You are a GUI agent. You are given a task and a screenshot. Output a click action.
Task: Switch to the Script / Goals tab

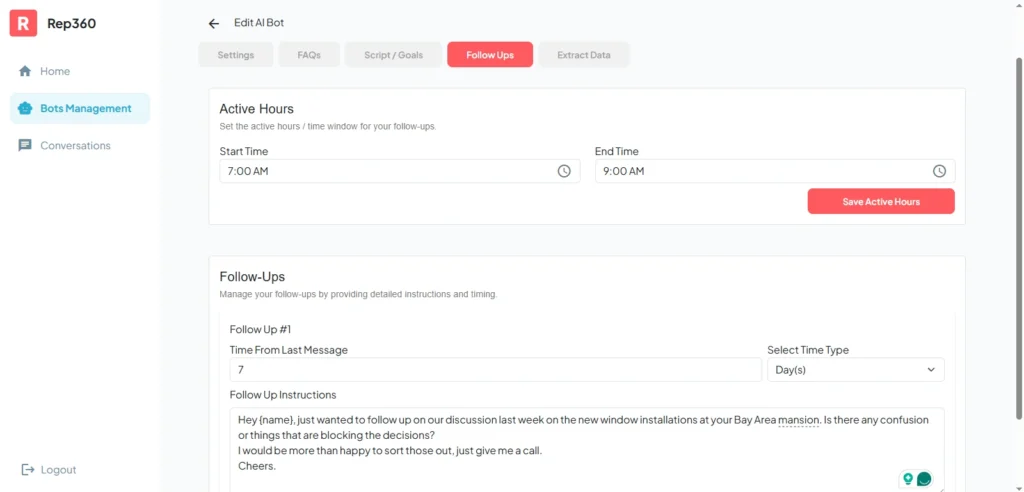(x=393, y=55)
